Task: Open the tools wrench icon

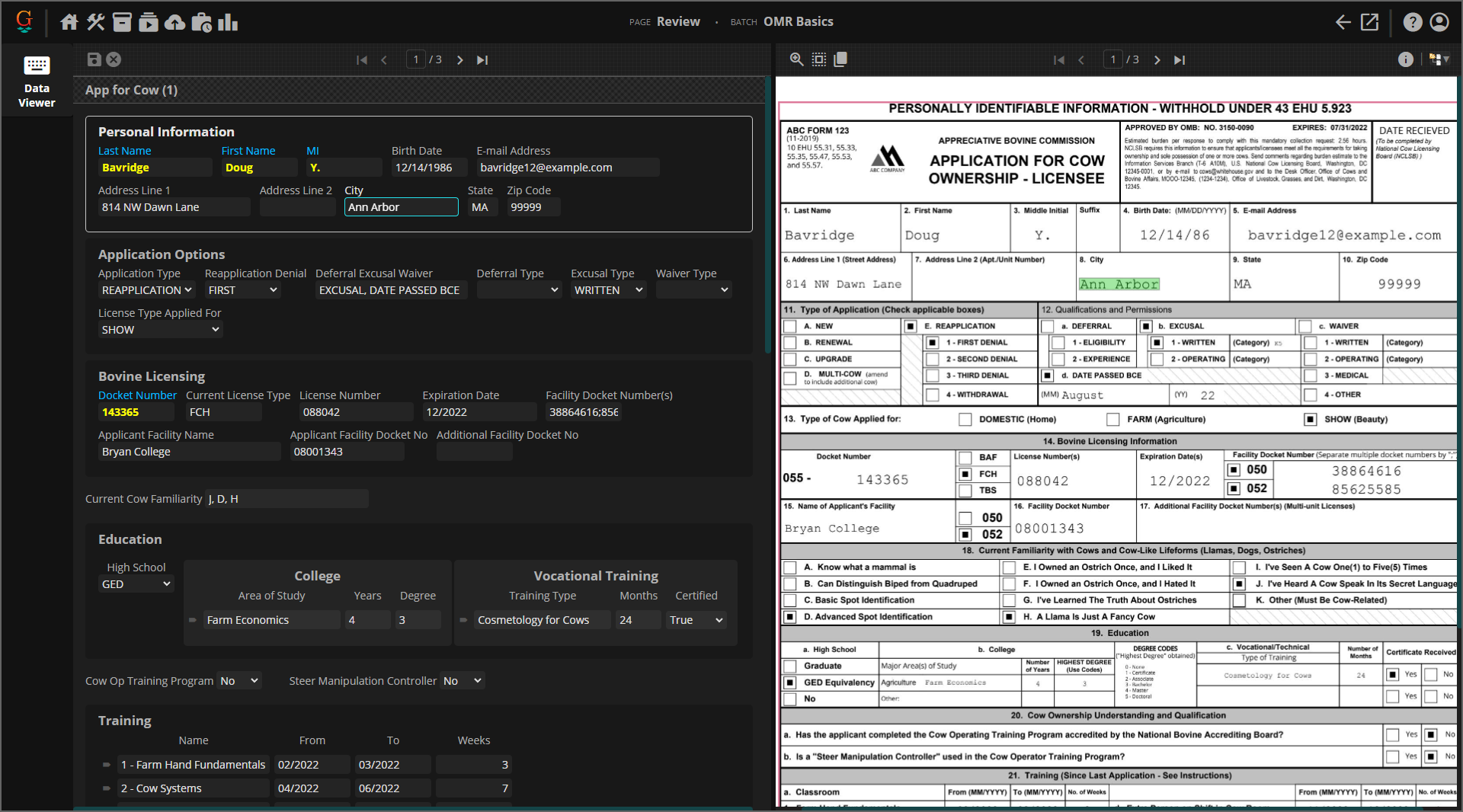Action: (x=95, y=22)
